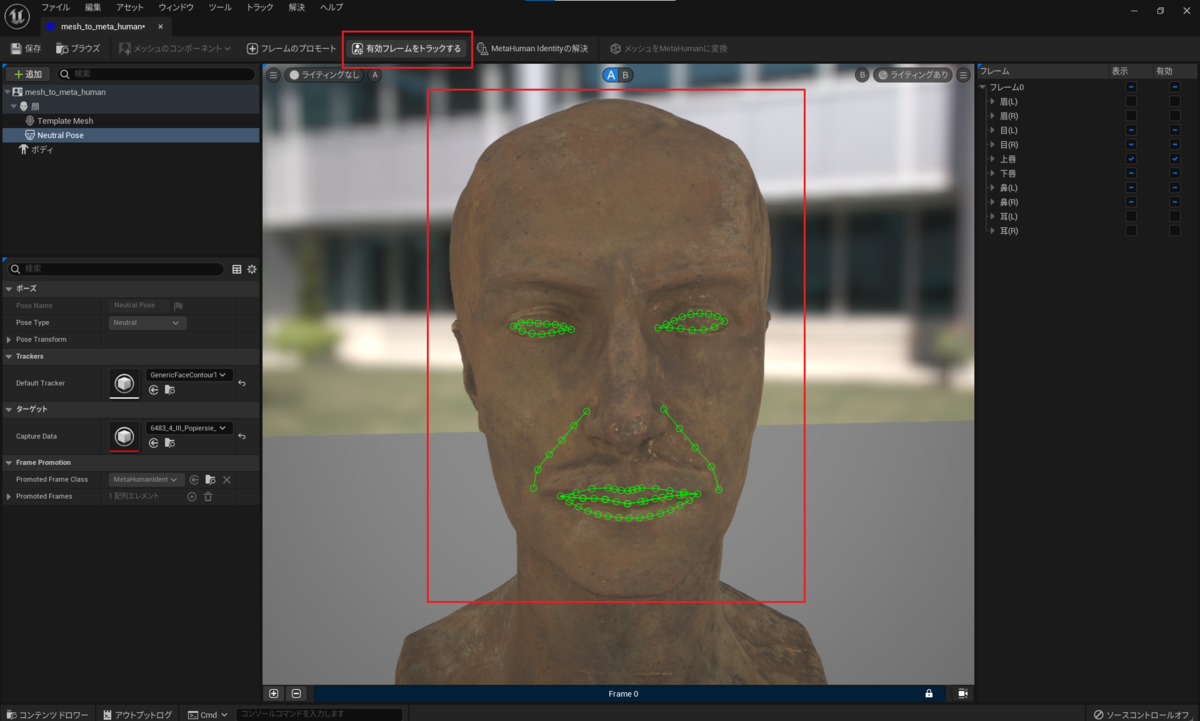Open the 編集 menu
The height and width of the screenshot is (721, 1200).
93,7
